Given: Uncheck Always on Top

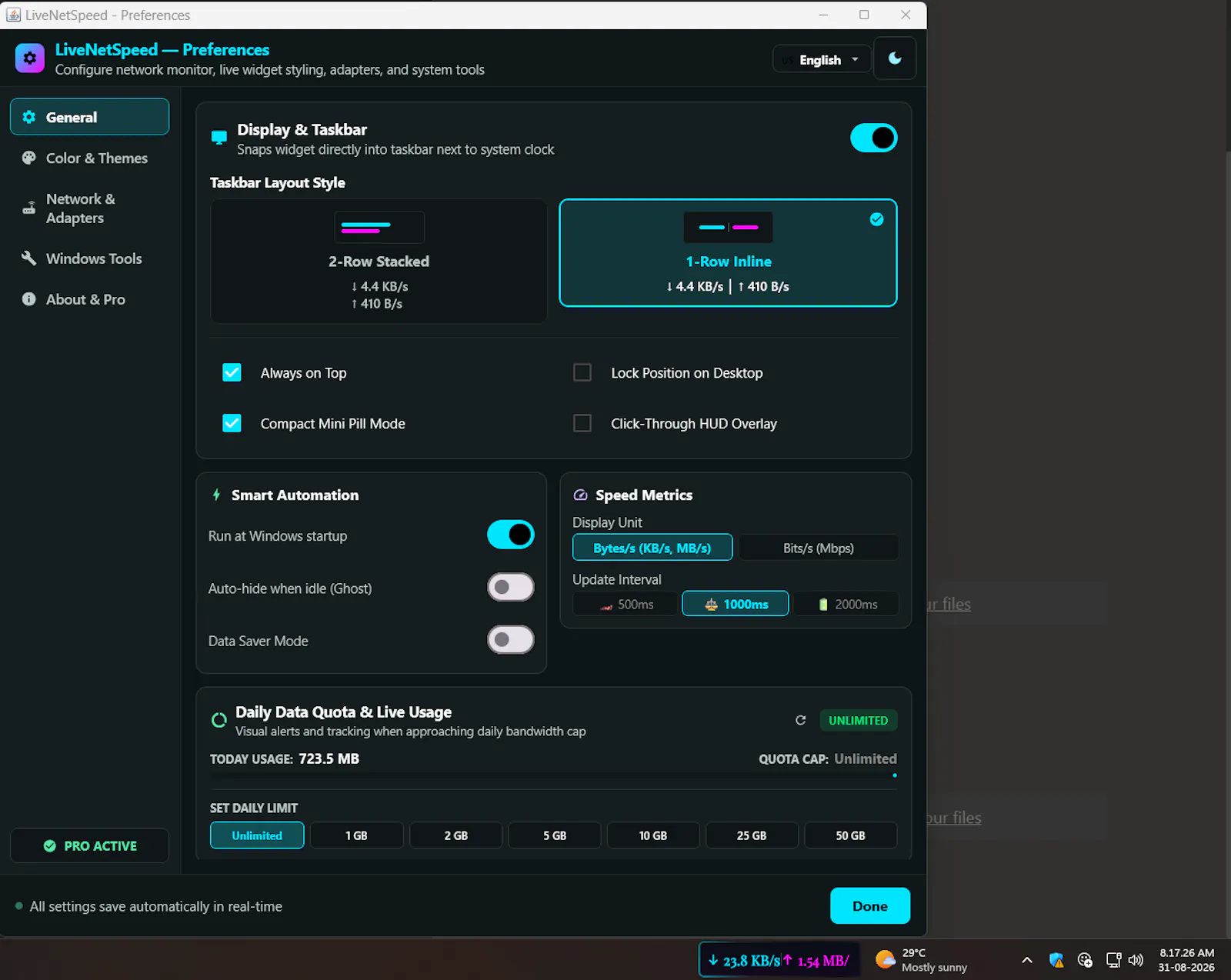Looking at the screenshot, I should (232, 373).
